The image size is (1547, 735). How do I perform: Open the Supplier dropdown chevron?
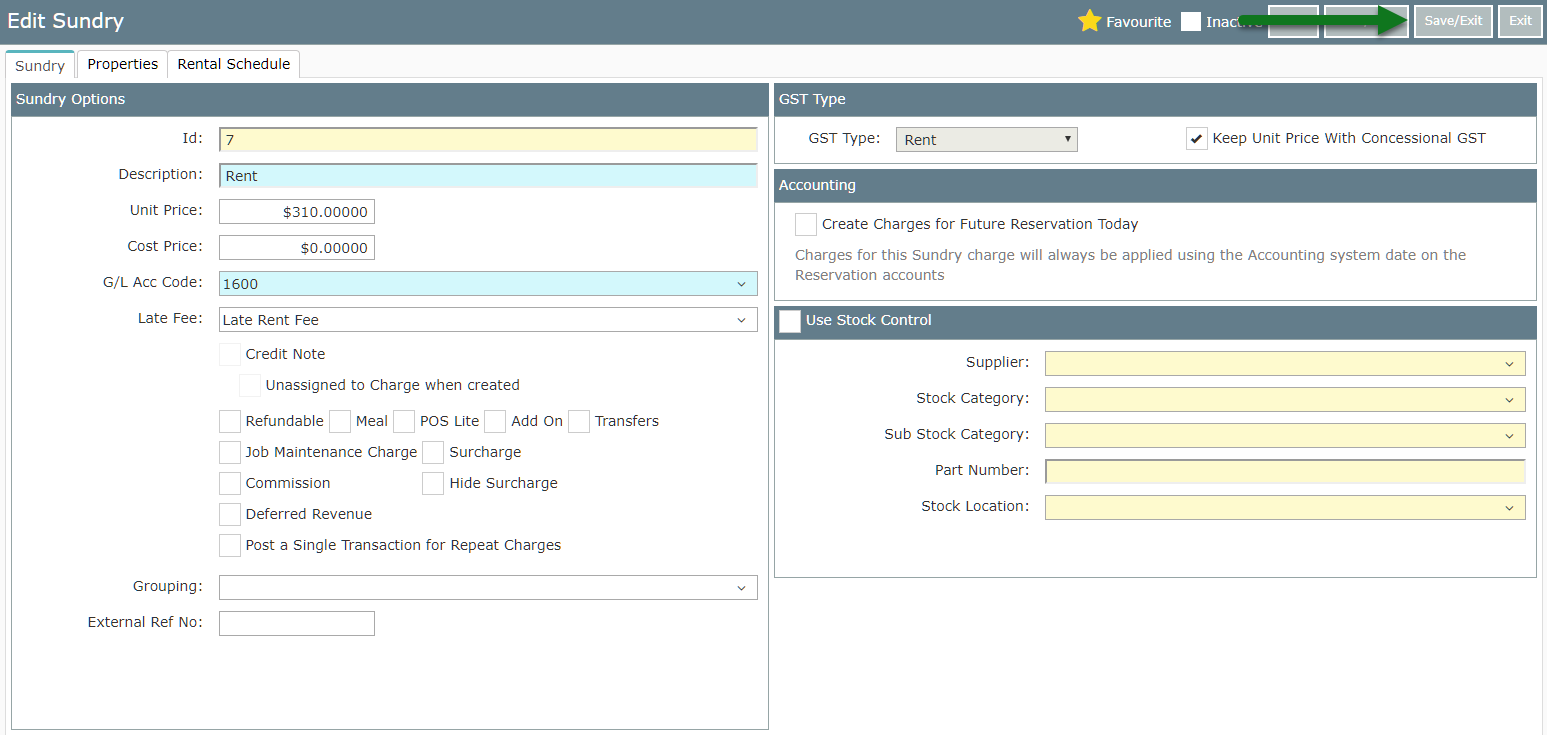[x=1509, y=364]
